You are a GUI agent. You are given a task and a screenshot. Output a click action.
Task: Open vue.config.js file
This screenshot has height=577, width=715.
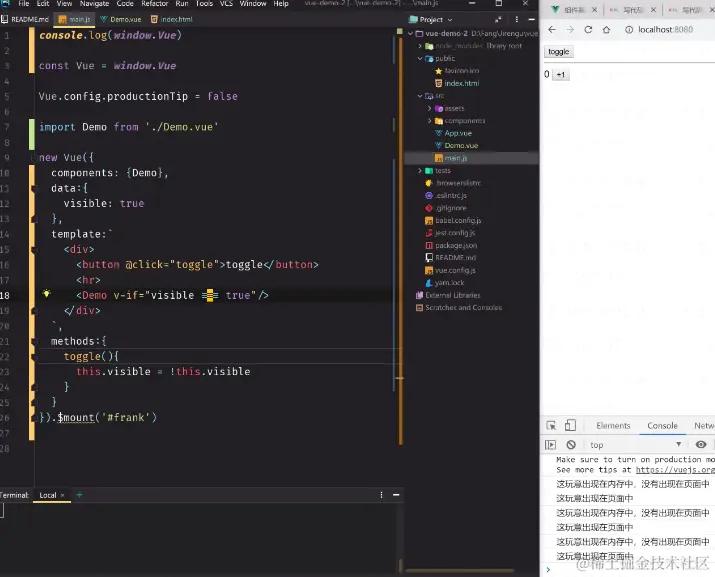coord(450,270)
